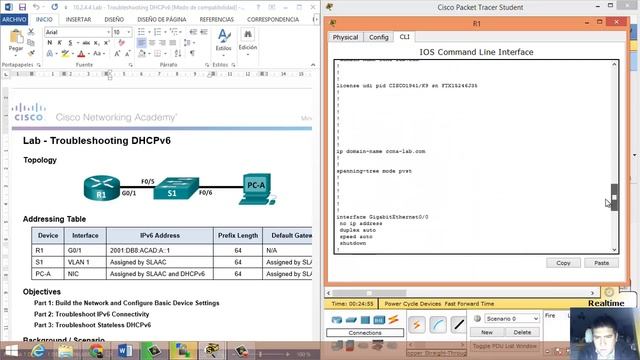Click Fast Forward Time in Packet Tracer
640x360 pixels.
tap(469, 304)
